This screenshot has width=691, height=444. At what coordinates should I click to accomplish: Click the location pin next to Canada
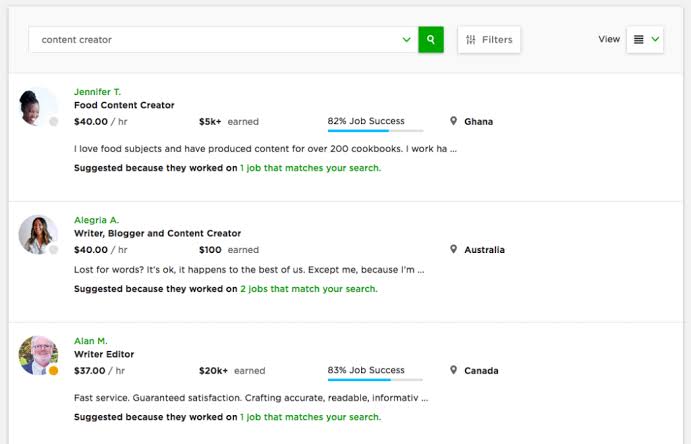[x=453, y=370]
